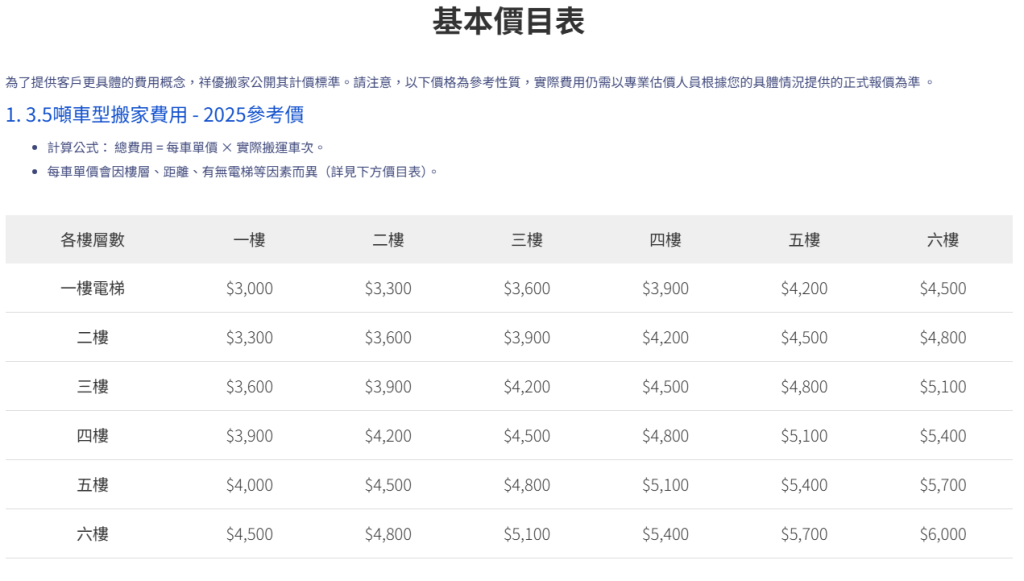
Task: Select the 五樓 column header
Action: click(x=804, y=240)
